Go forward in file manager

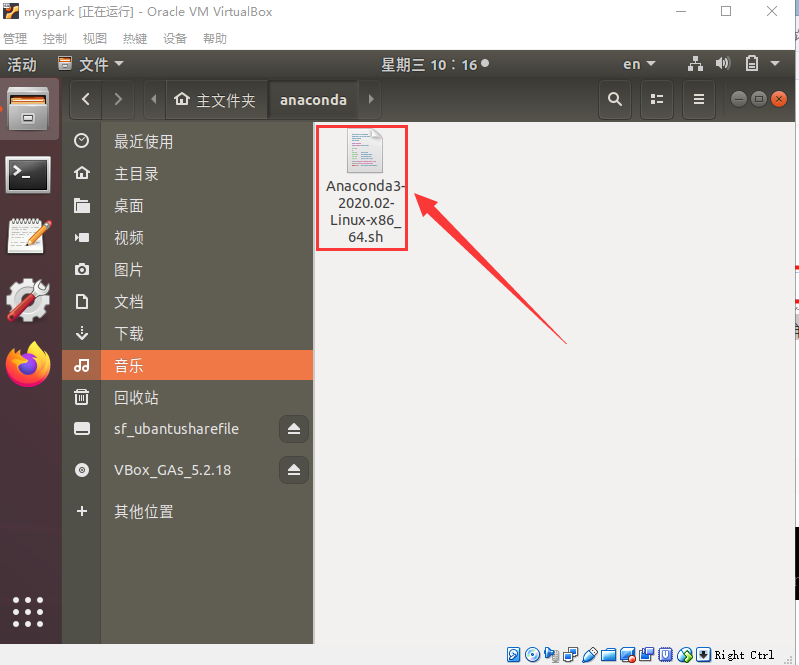pyautogui.click(x=118, y=99)
